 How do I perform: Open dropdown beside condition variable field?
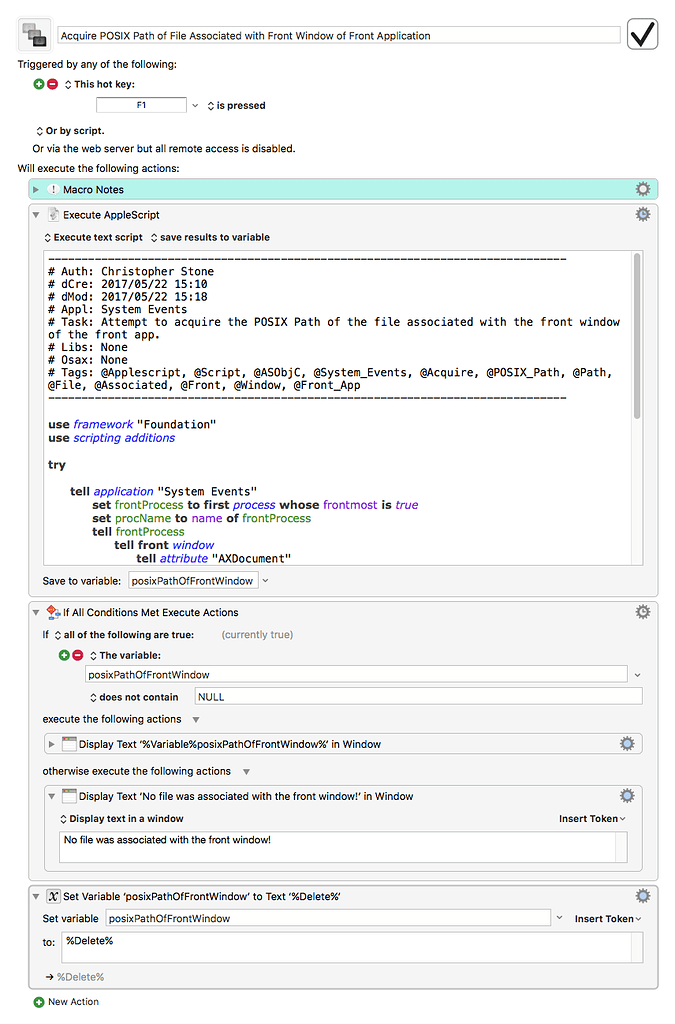click(637, 675)
